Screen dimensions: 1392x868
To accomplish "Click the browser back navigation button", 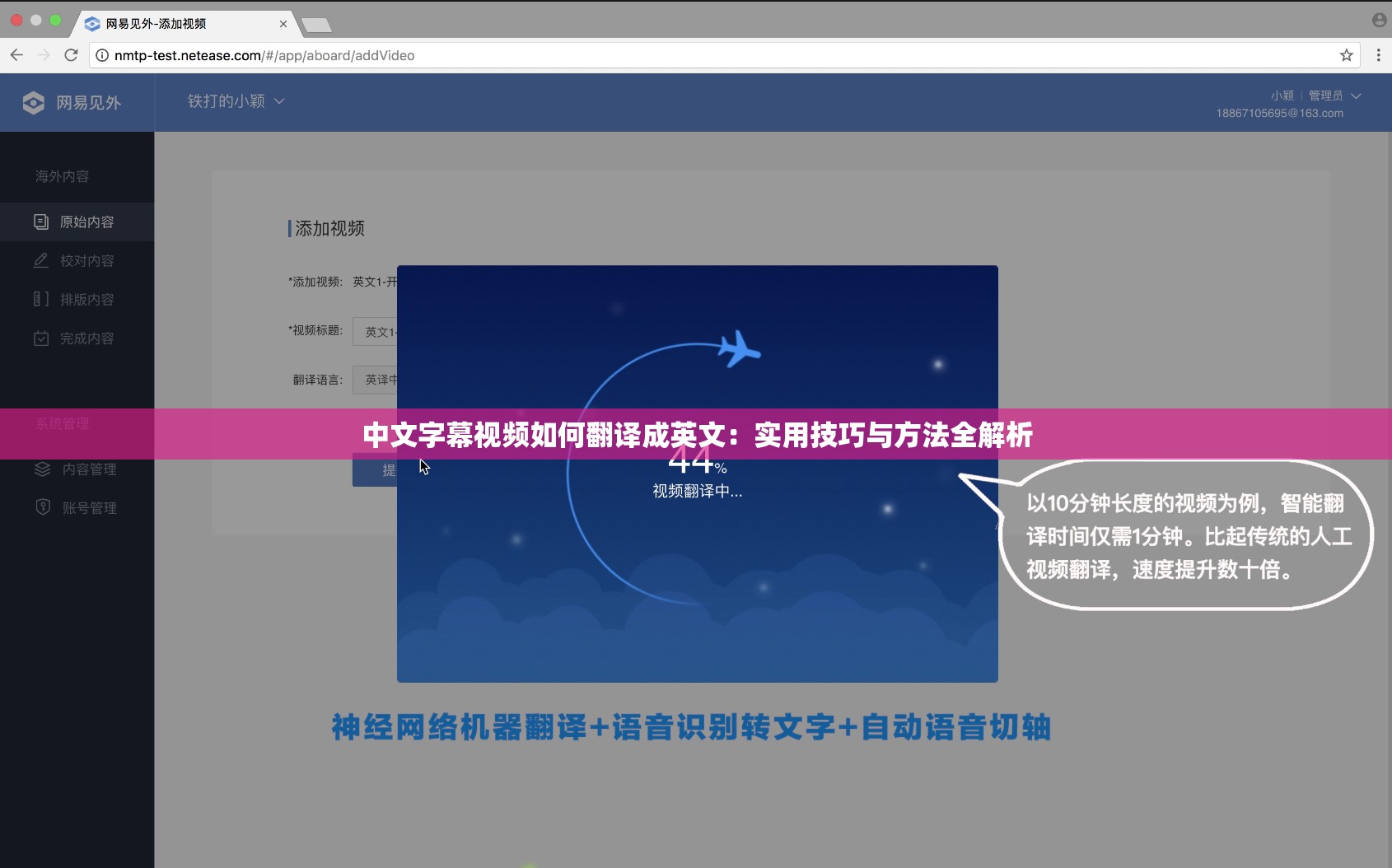I will pyautogui.click(x=16, y=55).
